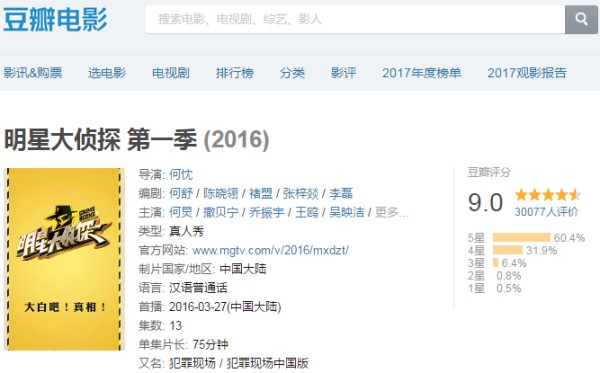The height and width of the screenshot is (373, 600).
Task: Open cast member 吴映洁 link
Action: tap(347, 212)
